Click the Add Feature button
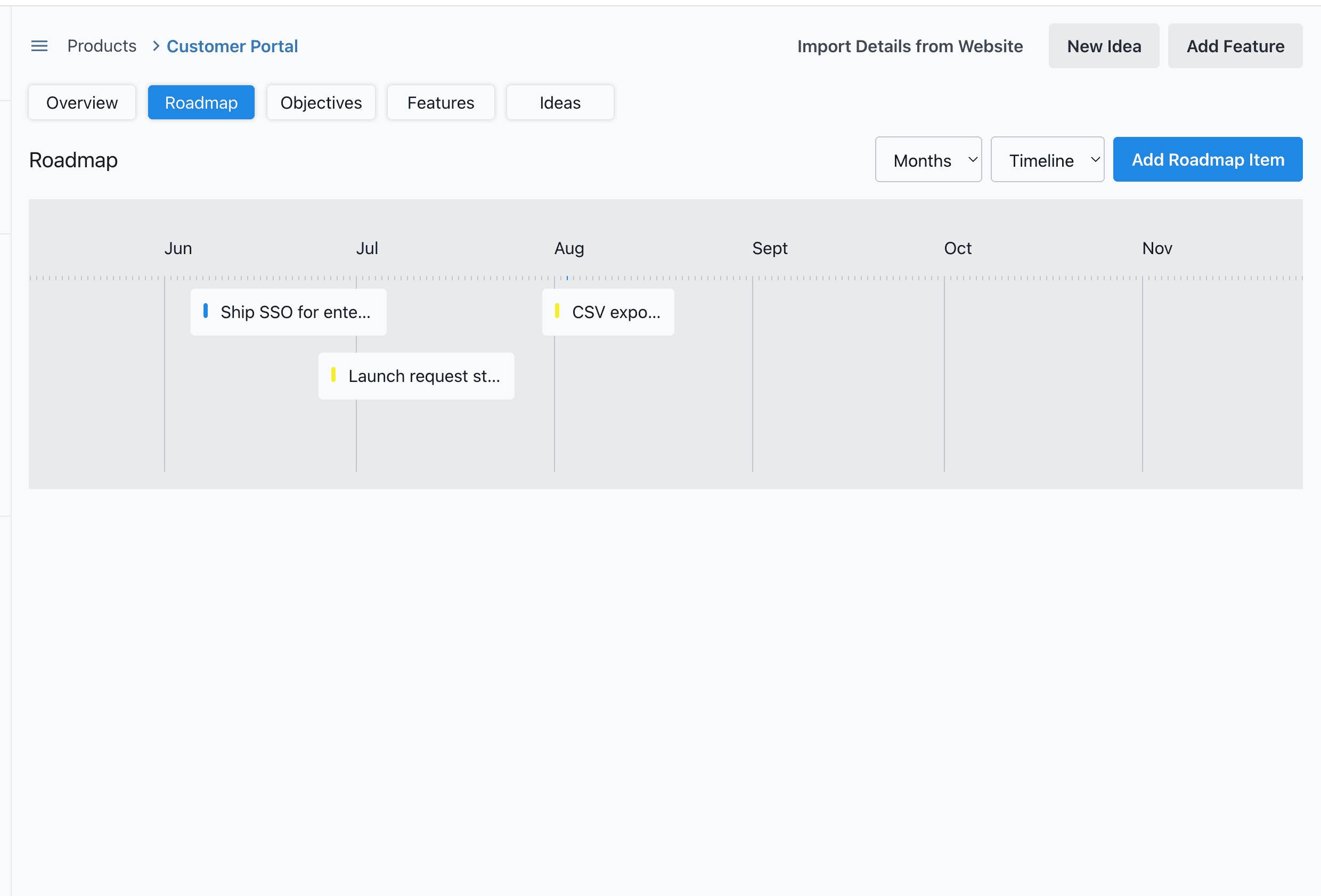Viewport: 1321px width, 896px height. (x=1235, y=46)
